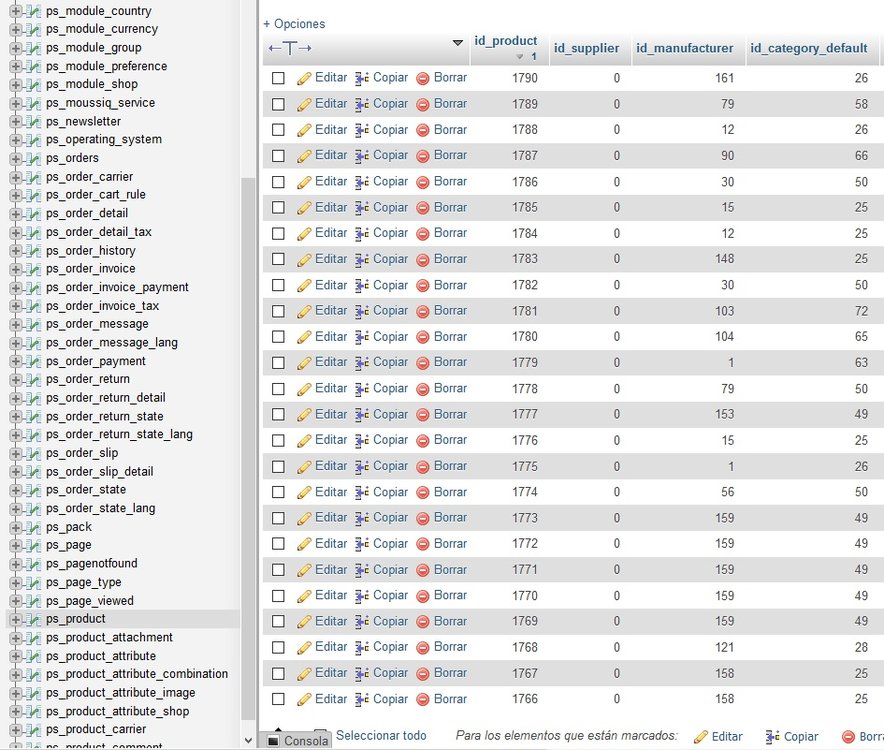This screenshot has height=750, width=884.
Task: Click the Consola terminal icon
Action: coord(273,740)
